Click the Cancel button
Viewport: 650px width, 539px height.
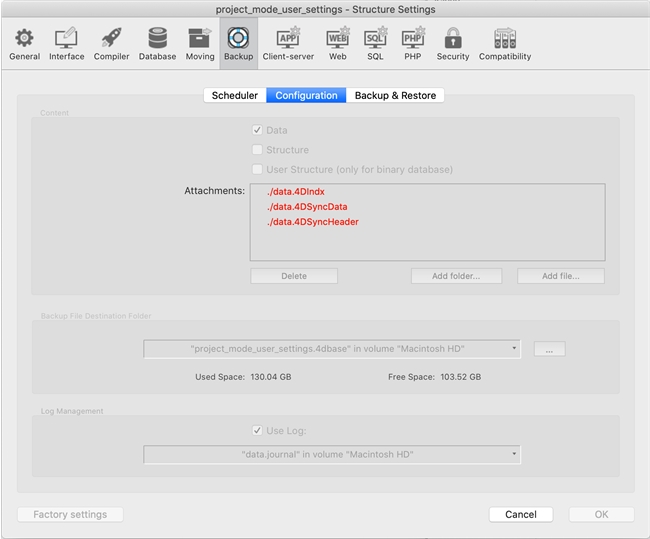[520, 514]
